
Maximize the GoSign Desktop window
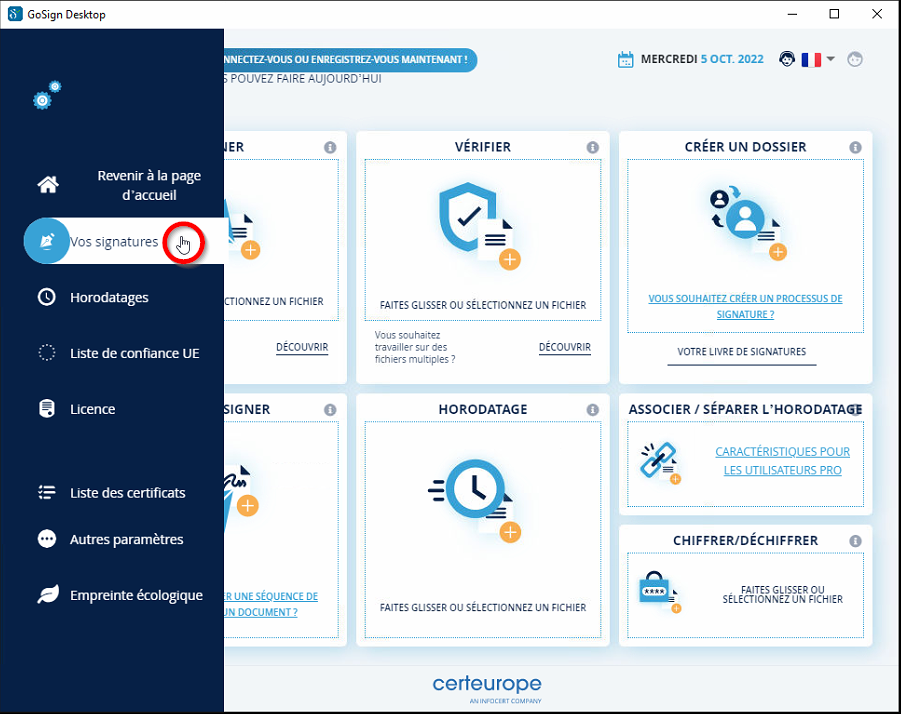tap(834, 14)
